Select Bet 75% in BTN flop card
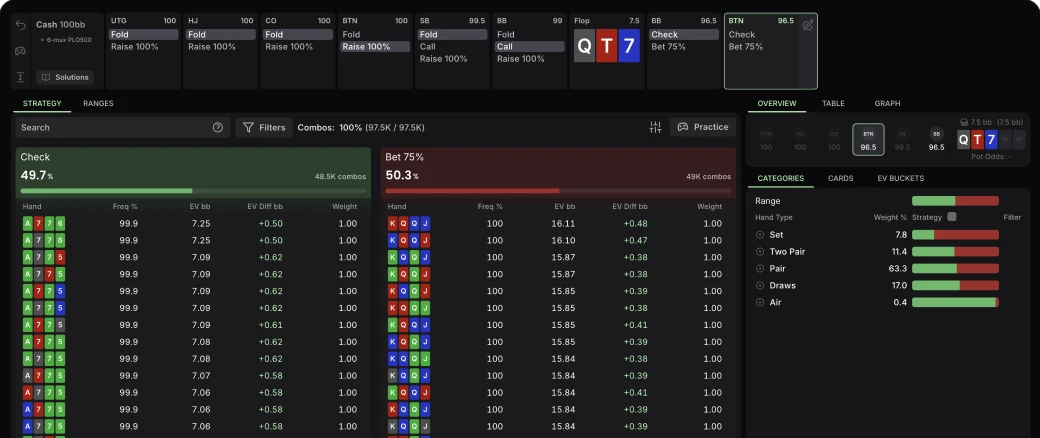The width and height of the screenshot is (1040, 438). [x=746, y=46]
